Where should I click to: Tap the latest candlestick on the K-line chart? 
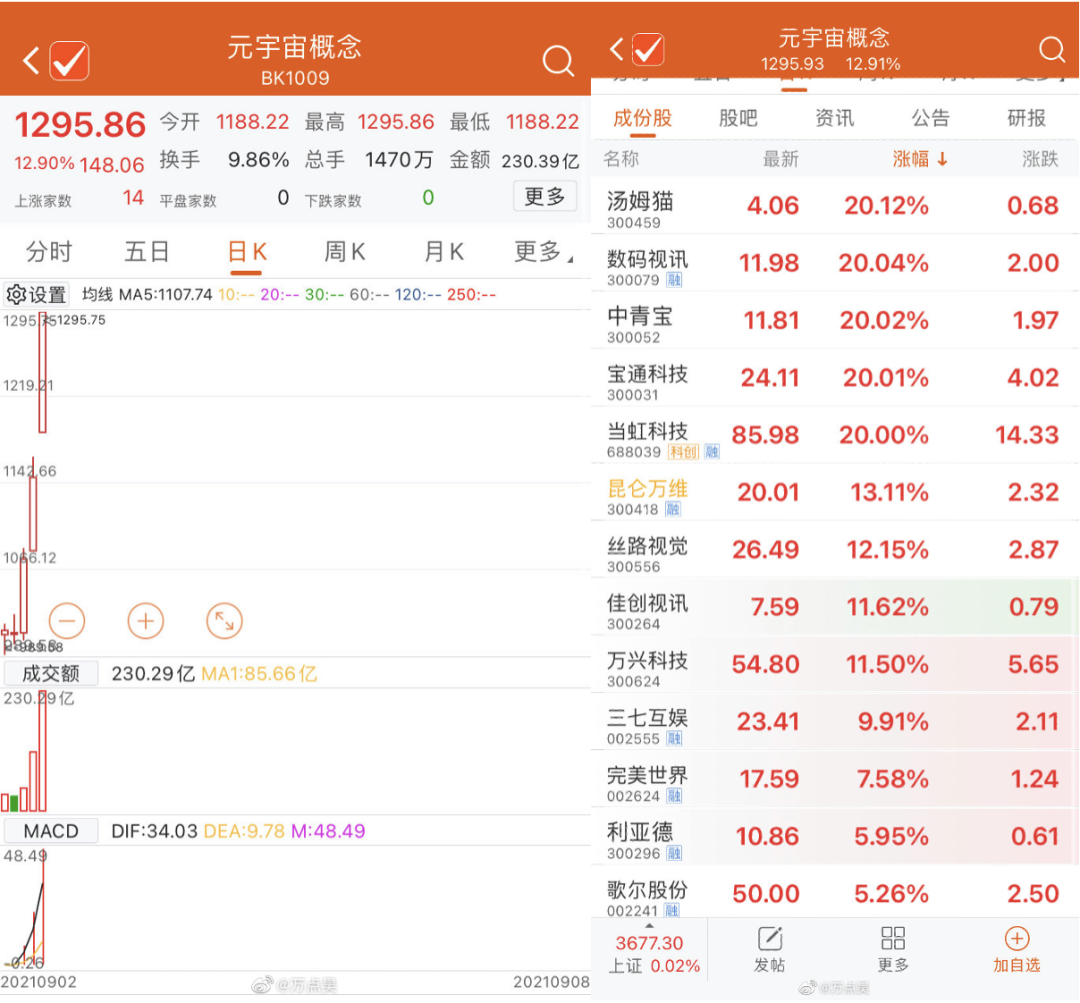point(43,373)
